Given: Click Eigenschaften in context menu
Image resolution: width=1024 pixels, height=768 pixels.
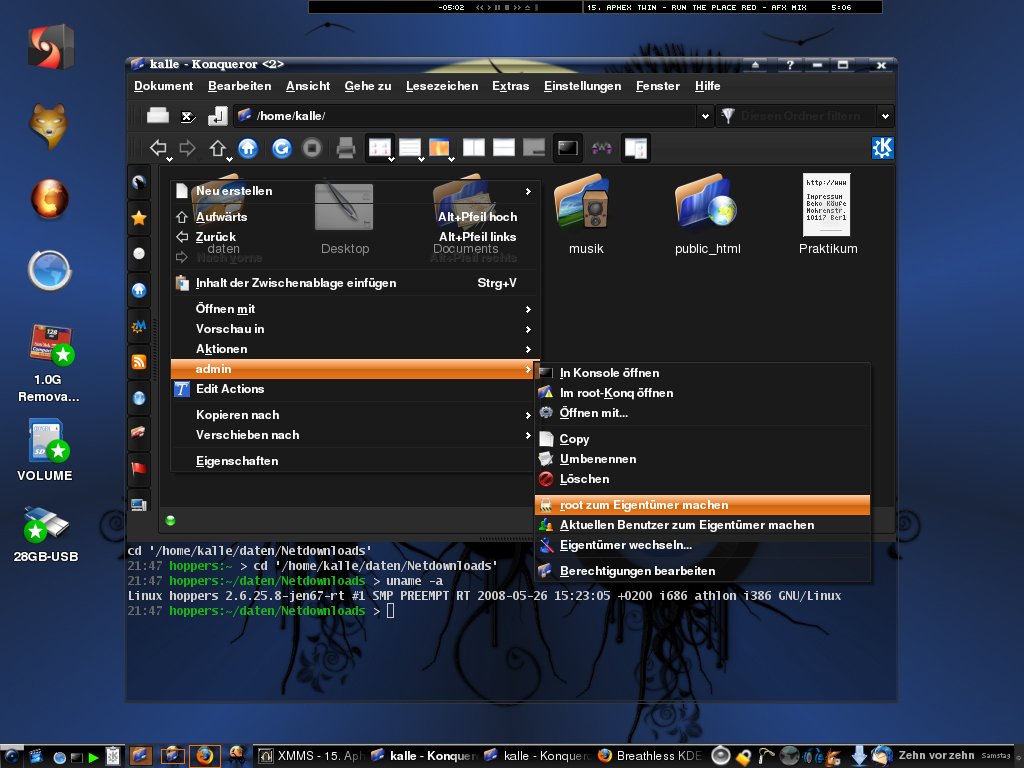Looking at the screenshot, I should 353,461.
